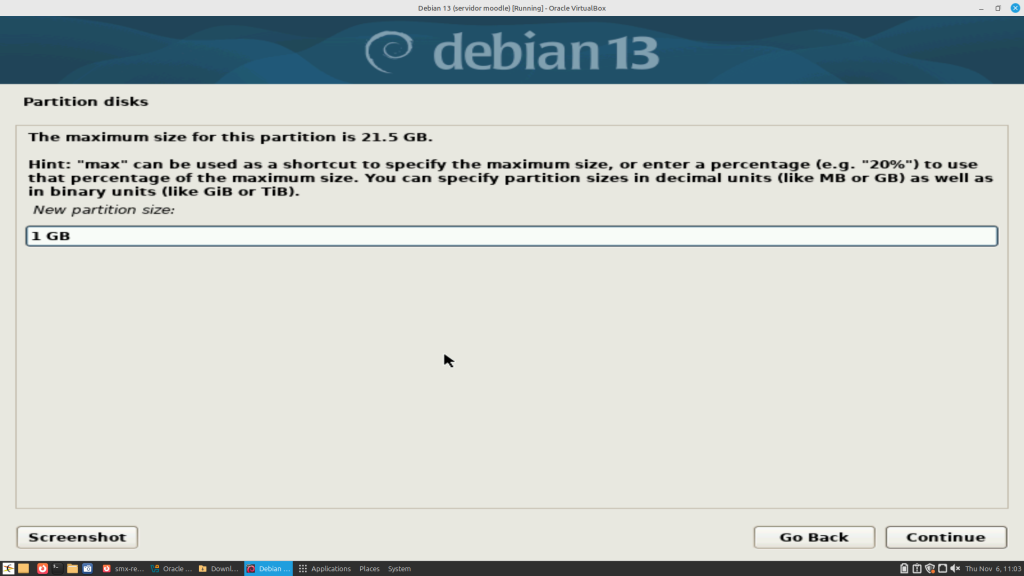
Task: Open the System menu
Action: pyautogui.click(x=399, y=568)
